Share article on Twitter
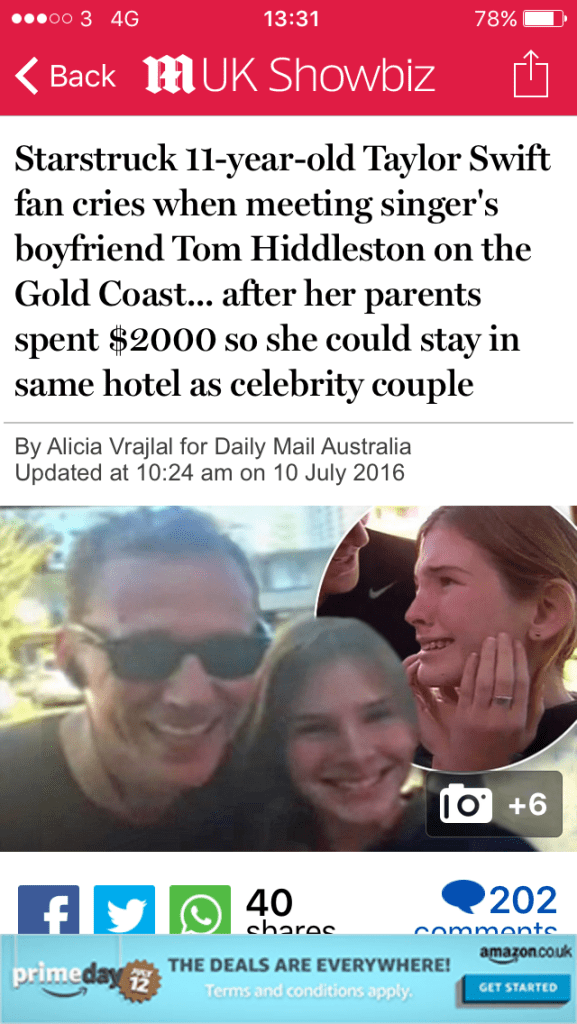Viewport: 577px width, 1024px height. (x=125, y=909)
